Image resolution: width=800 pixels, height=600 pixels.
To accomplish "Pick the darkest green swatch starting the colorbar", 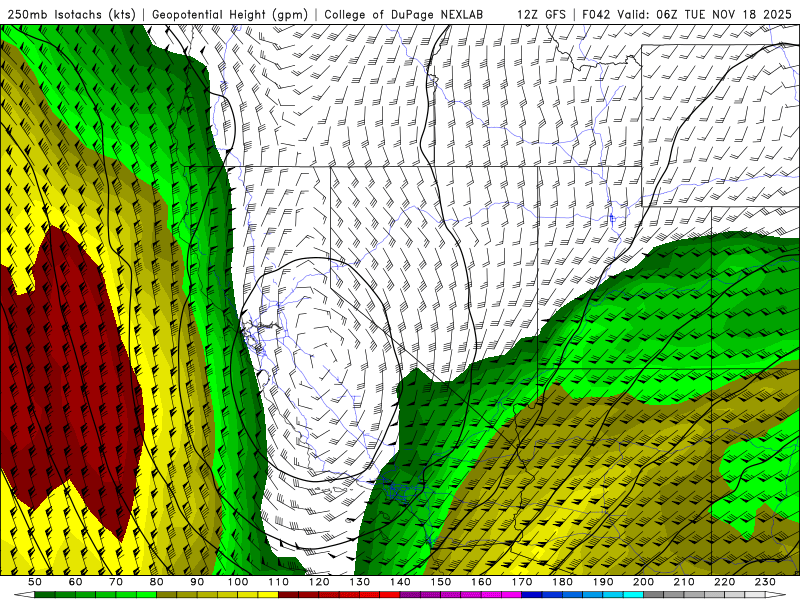I will [x=45, y=595].
